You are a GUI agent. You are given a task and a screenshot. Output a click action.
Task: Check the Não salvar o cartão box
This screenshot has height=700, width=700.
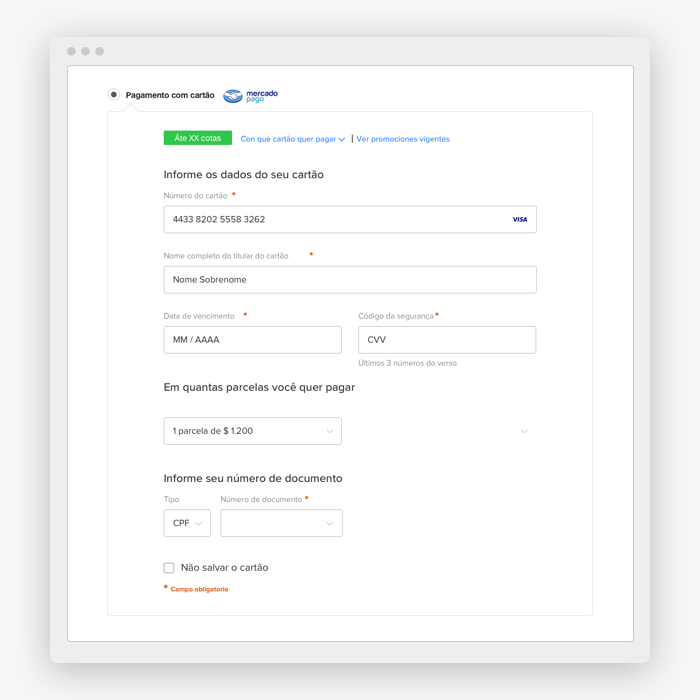pos(169,567)
